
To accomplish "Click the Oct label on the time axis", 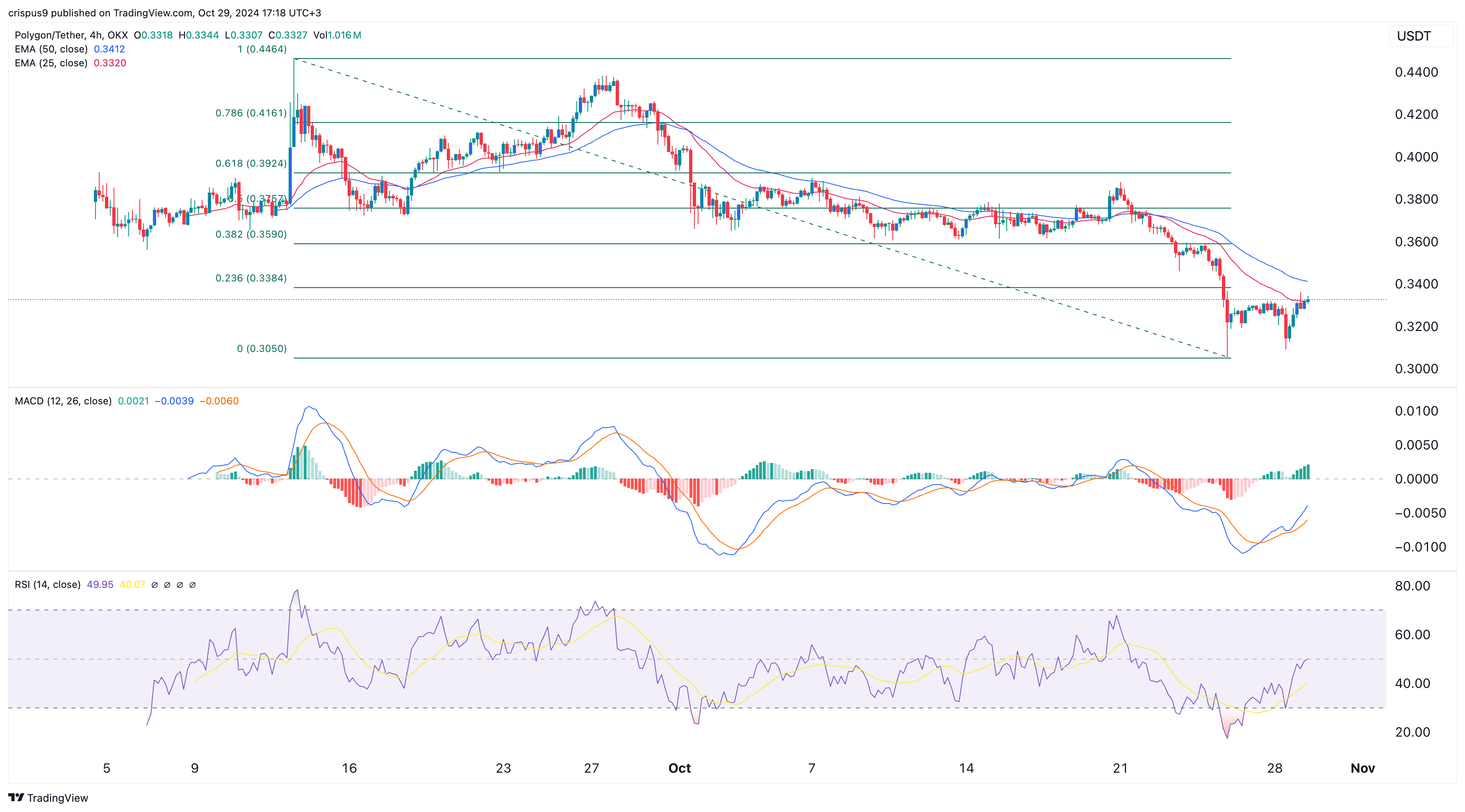I will [x=680, y=768].
